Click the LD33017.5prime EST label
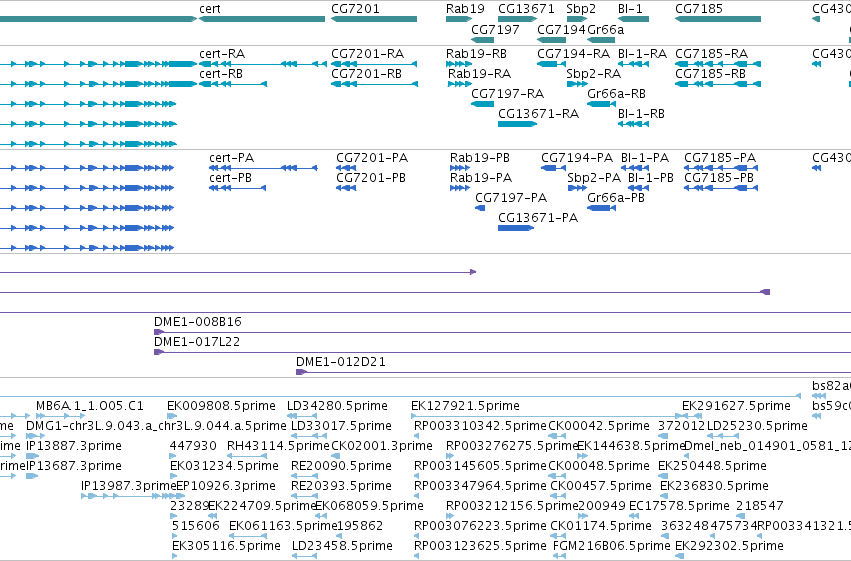 (x=341, y=426)
